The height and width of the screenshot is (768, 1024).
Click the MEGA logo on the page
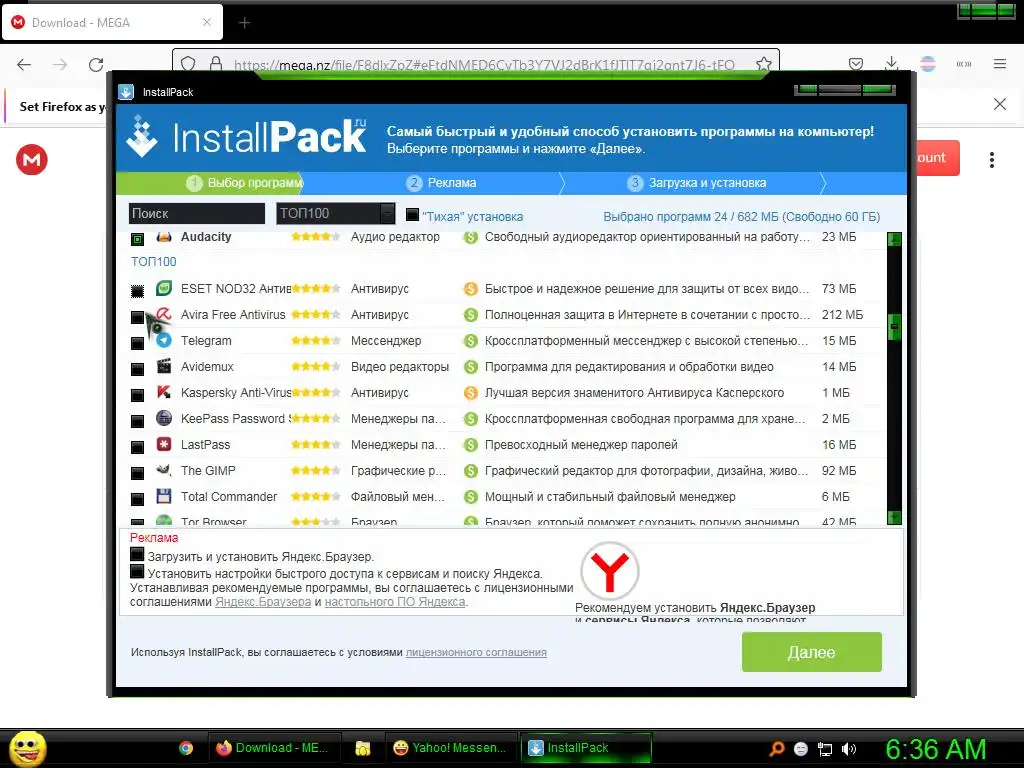tap(32, 159)
